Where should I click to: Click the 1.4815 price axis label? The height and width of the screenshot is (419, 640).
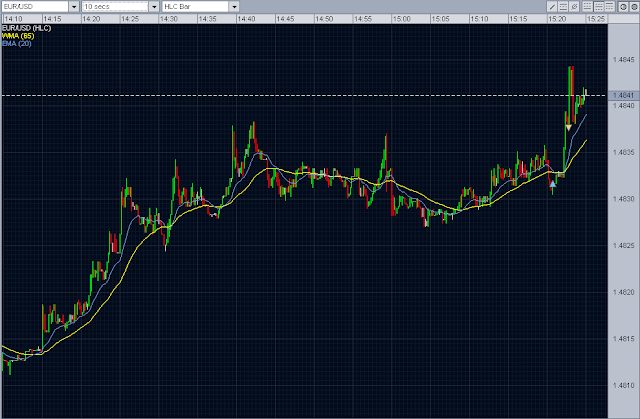623,339
